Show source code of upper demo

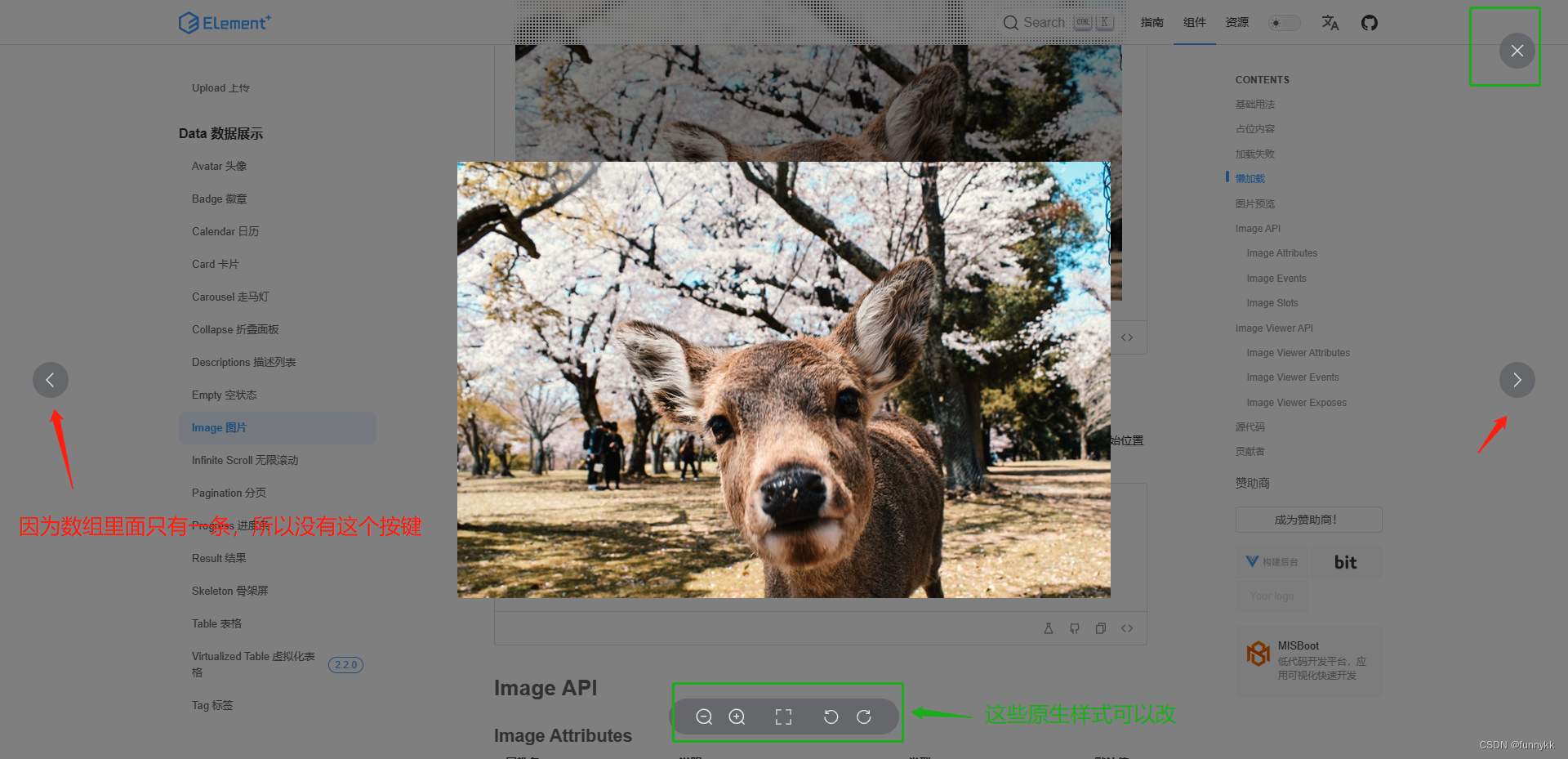point(1127,337)
